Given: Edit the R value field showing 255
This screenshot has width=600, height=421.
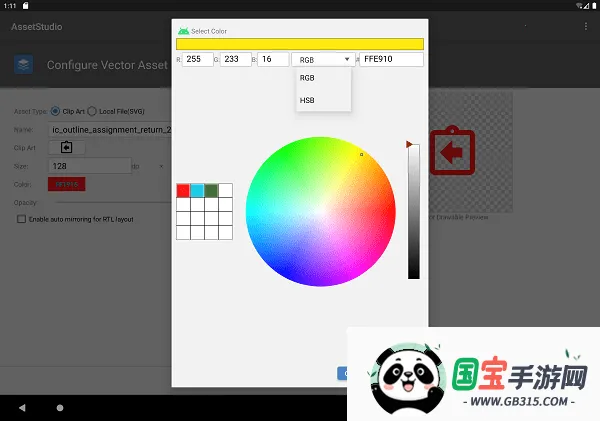Looking at the screenshot, I should pyautogui.click(x=197, y=59).
